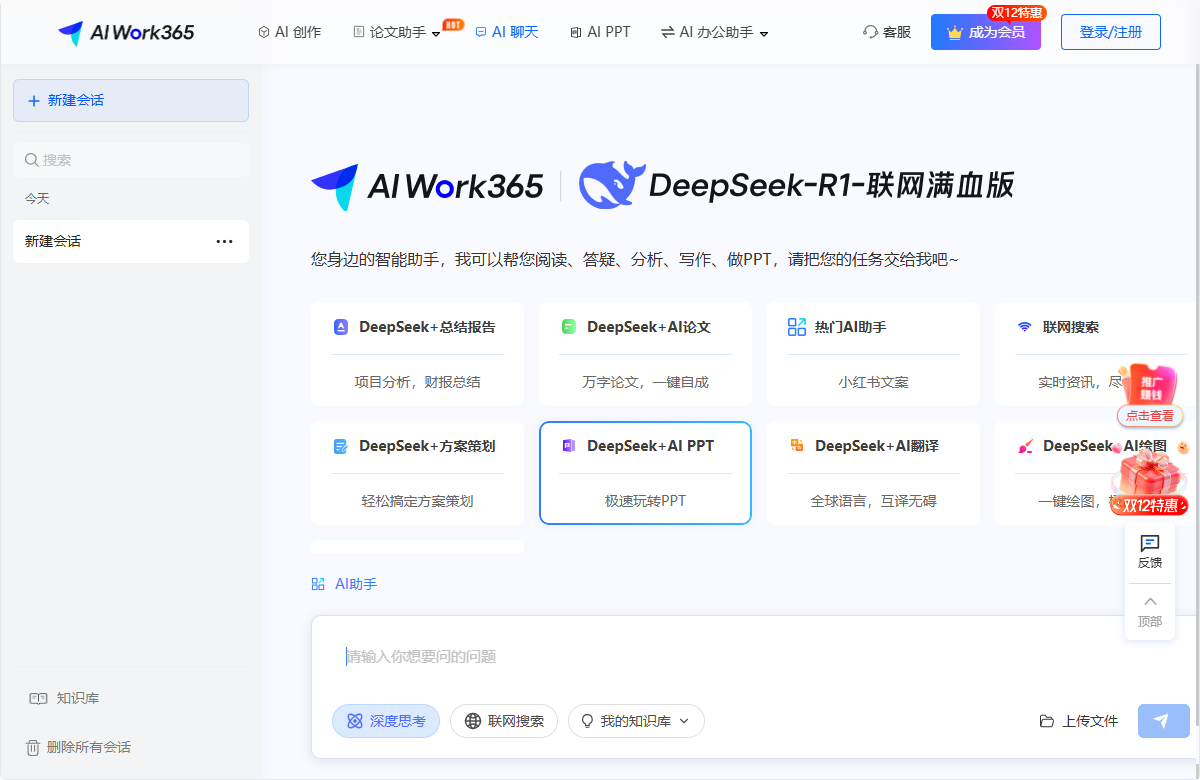Screen dimensions: 1200x780
Task: Focus the 搜索 conversation search field
Action: point(131,160)
